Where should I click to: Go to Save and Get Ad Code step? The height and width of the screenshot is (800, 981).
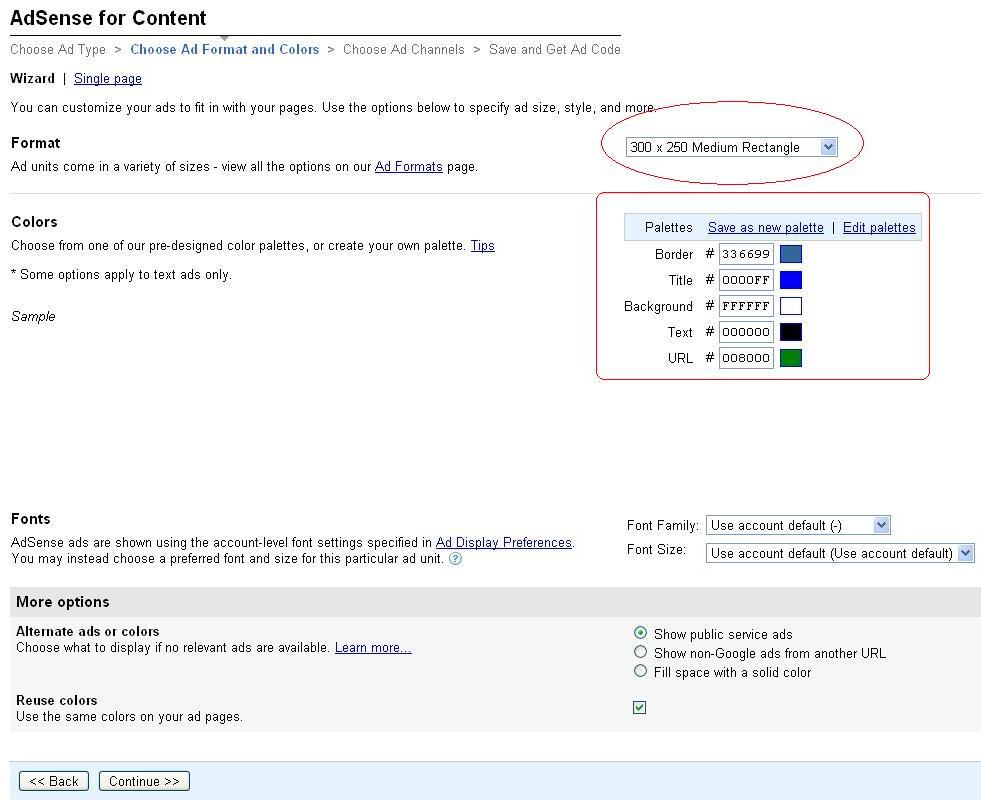point(555,49)
